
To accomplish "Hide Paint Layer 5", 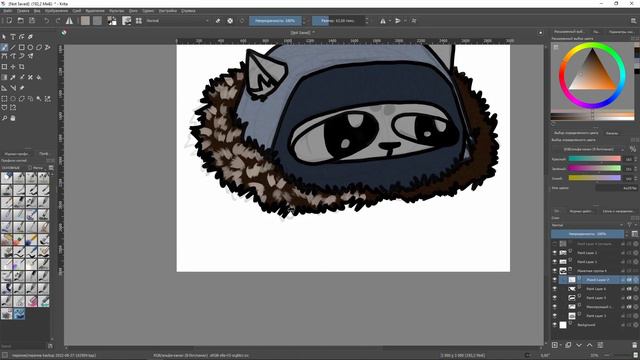I will point(554,298).
